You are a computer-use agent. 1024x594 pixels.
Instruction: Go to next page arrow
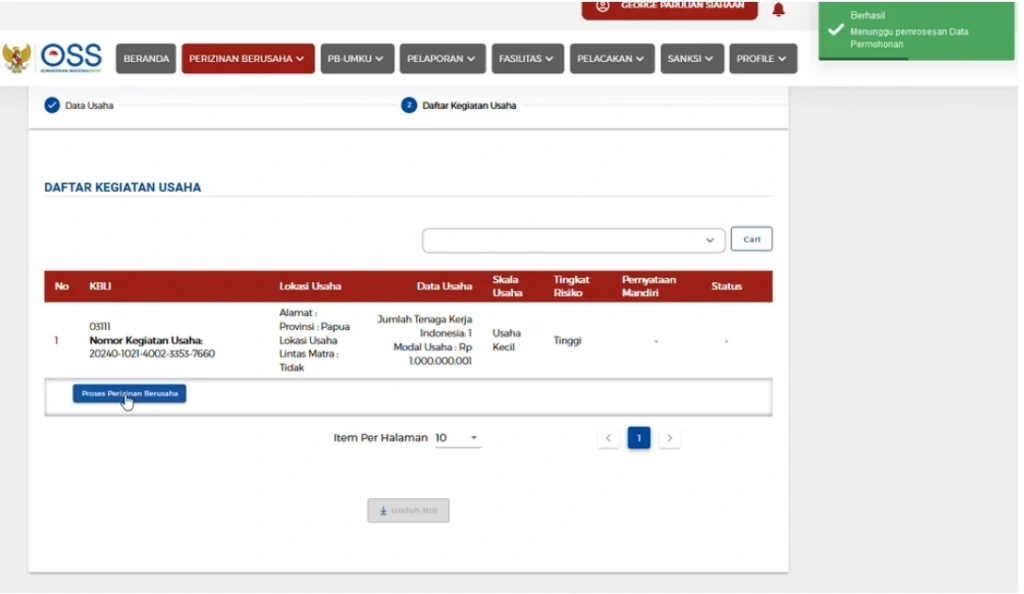click(670, 438)
